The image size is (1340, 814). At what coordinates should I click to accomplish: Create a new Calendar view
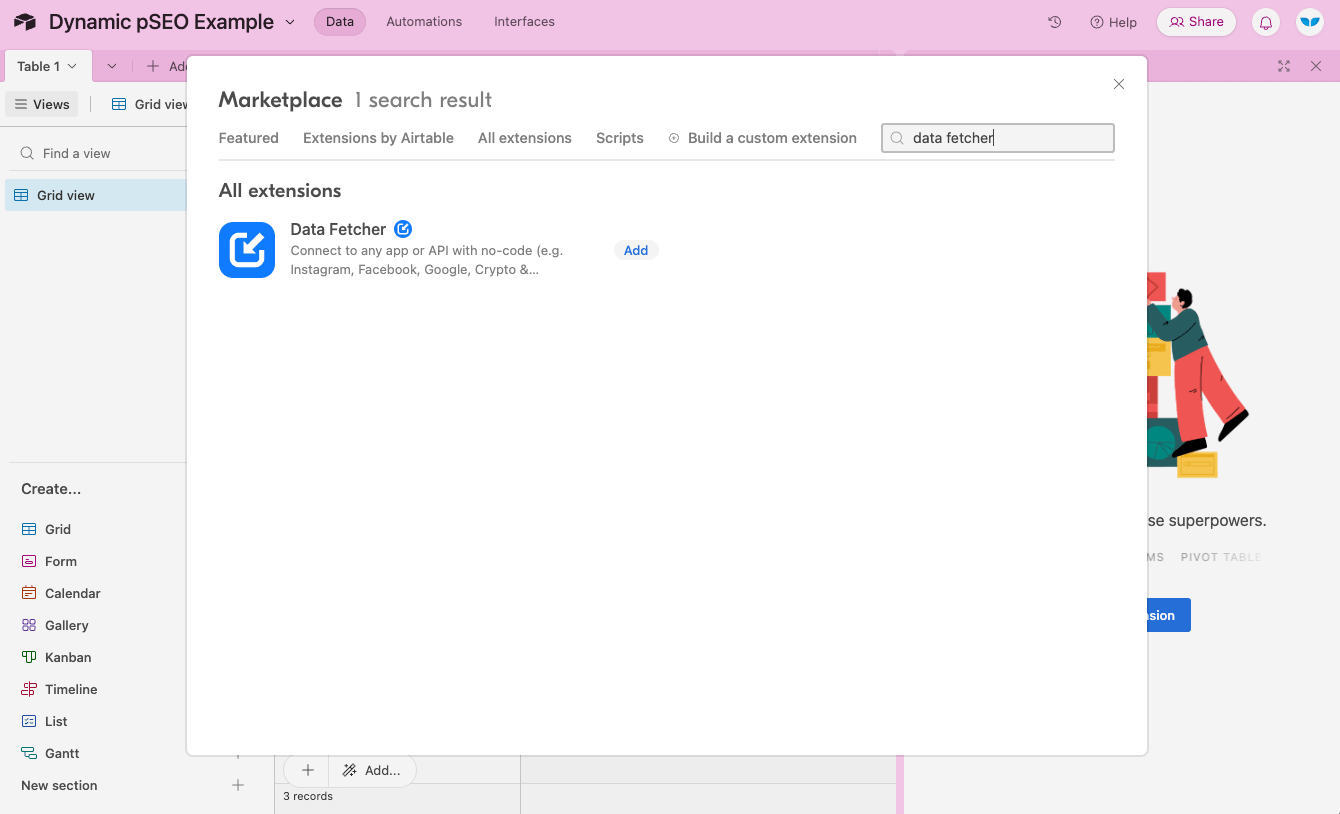(x=72, y=593)
